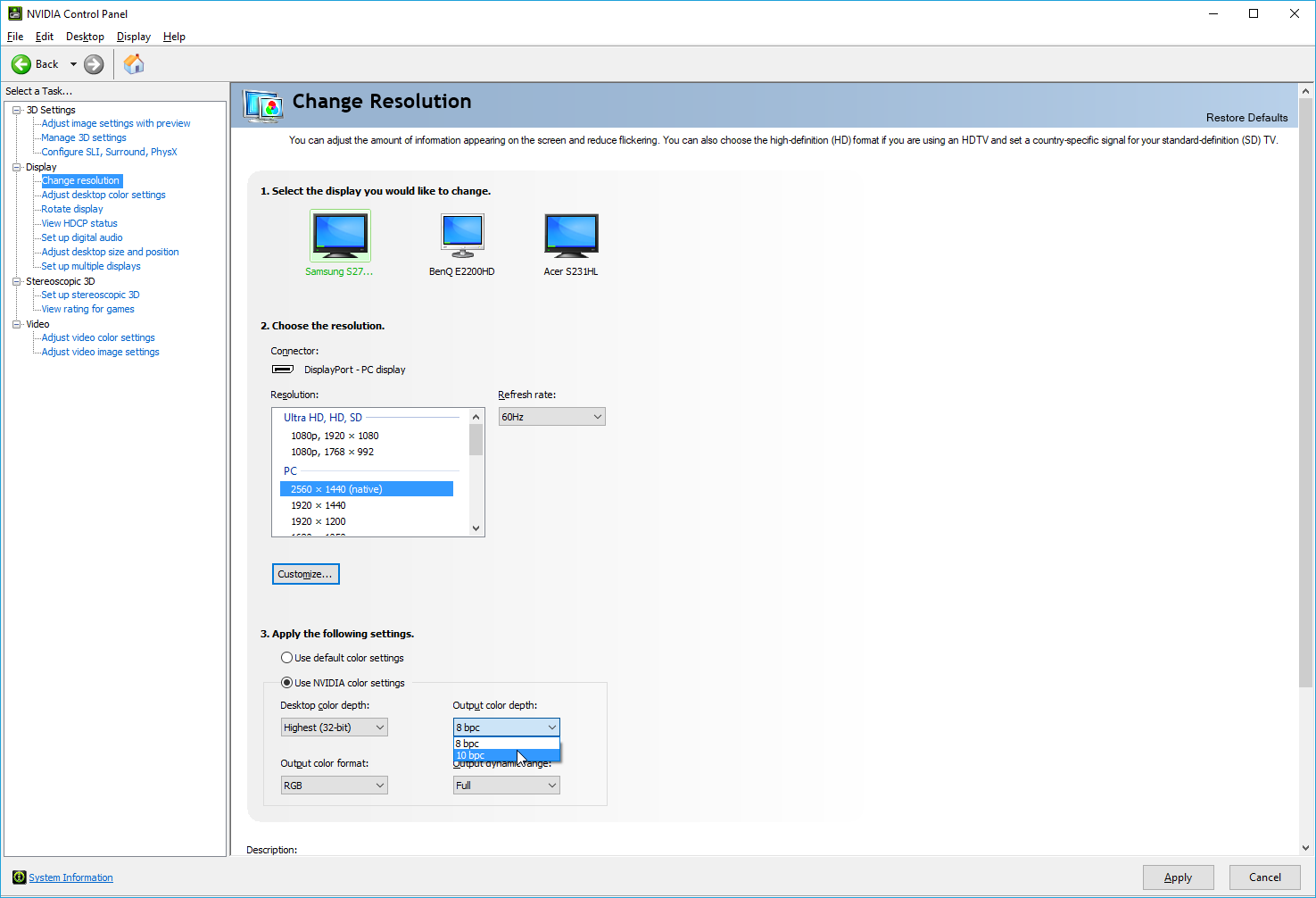Open Desktop color depth dropdown
Image resolution: width=1316 pixels, height=898 pixels.
[334, 728]
